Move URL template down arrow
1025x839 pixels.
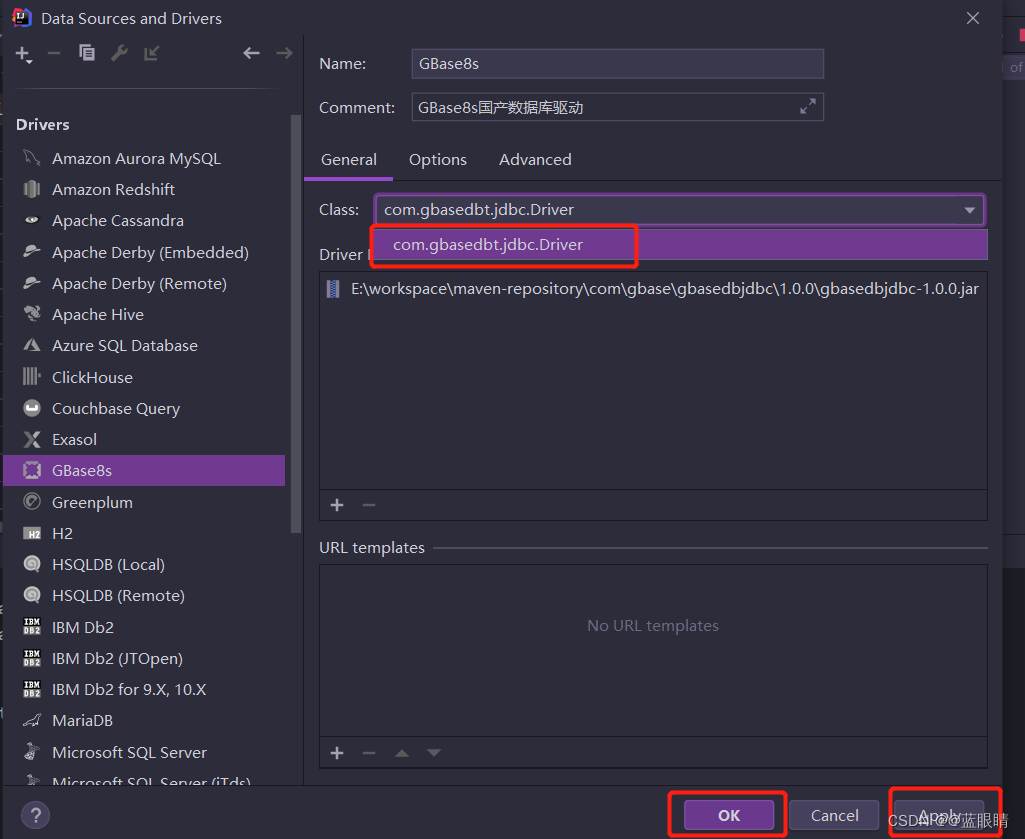point(434,753)
